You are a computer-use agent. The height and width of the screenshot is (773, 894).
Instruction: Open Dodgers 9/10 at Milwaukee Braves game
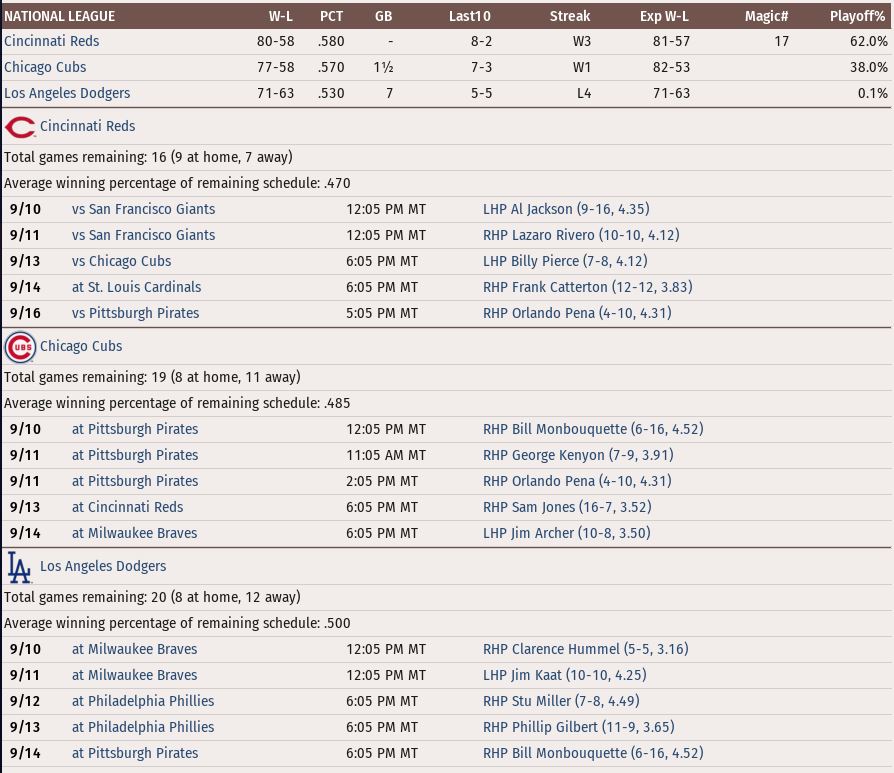pyautogui.click(x=135, y=649)
